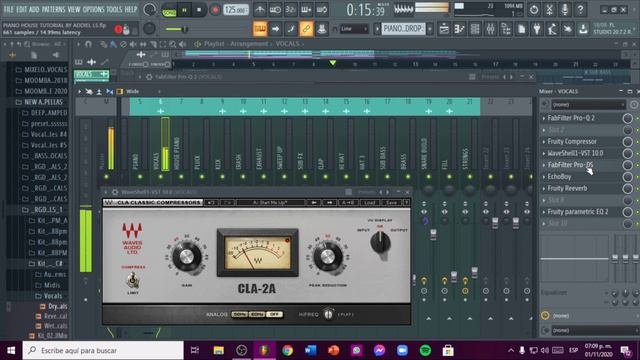
Task: Click the transport record button
Action: tap(215, 10)
